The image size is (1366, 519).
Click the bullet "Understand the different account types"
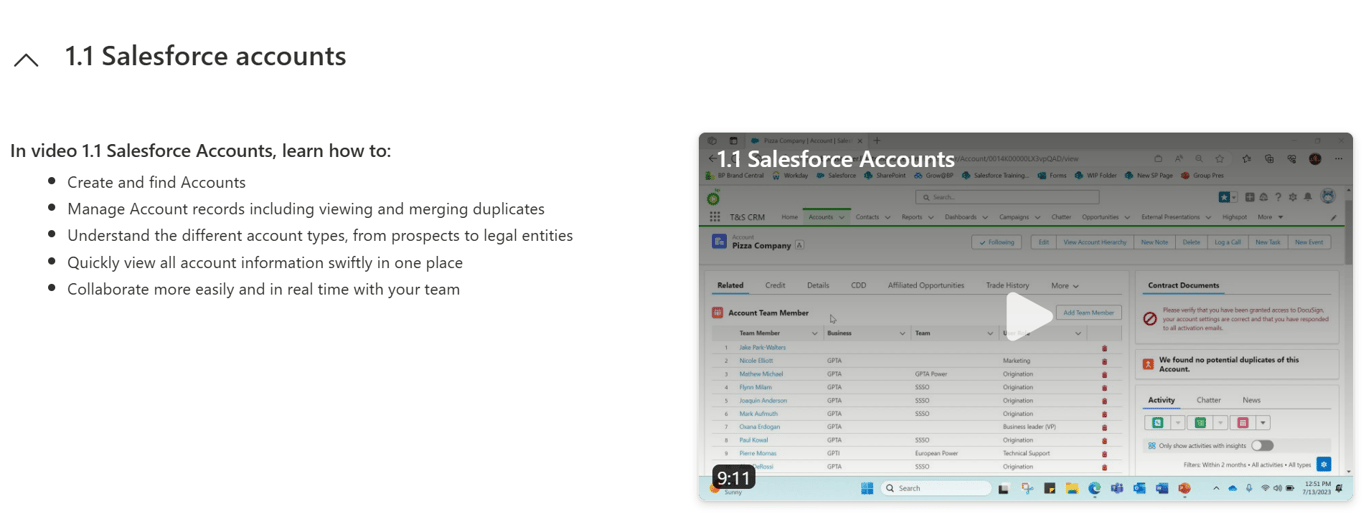point(320,236)
